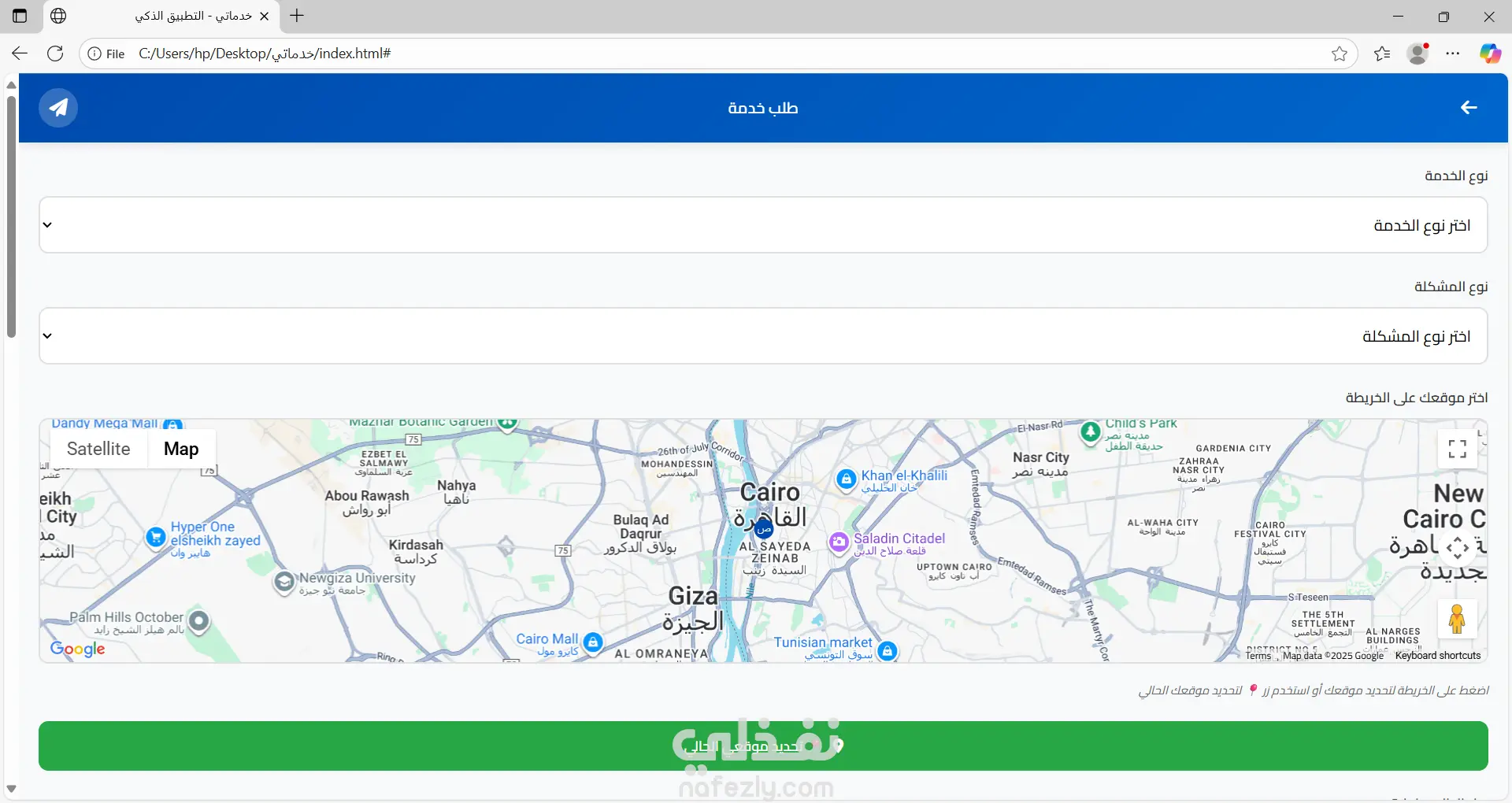The height and width of the screenshot is (803, 1512).
Task: Open the map Terms link
Action: [x=1258, y=656]
